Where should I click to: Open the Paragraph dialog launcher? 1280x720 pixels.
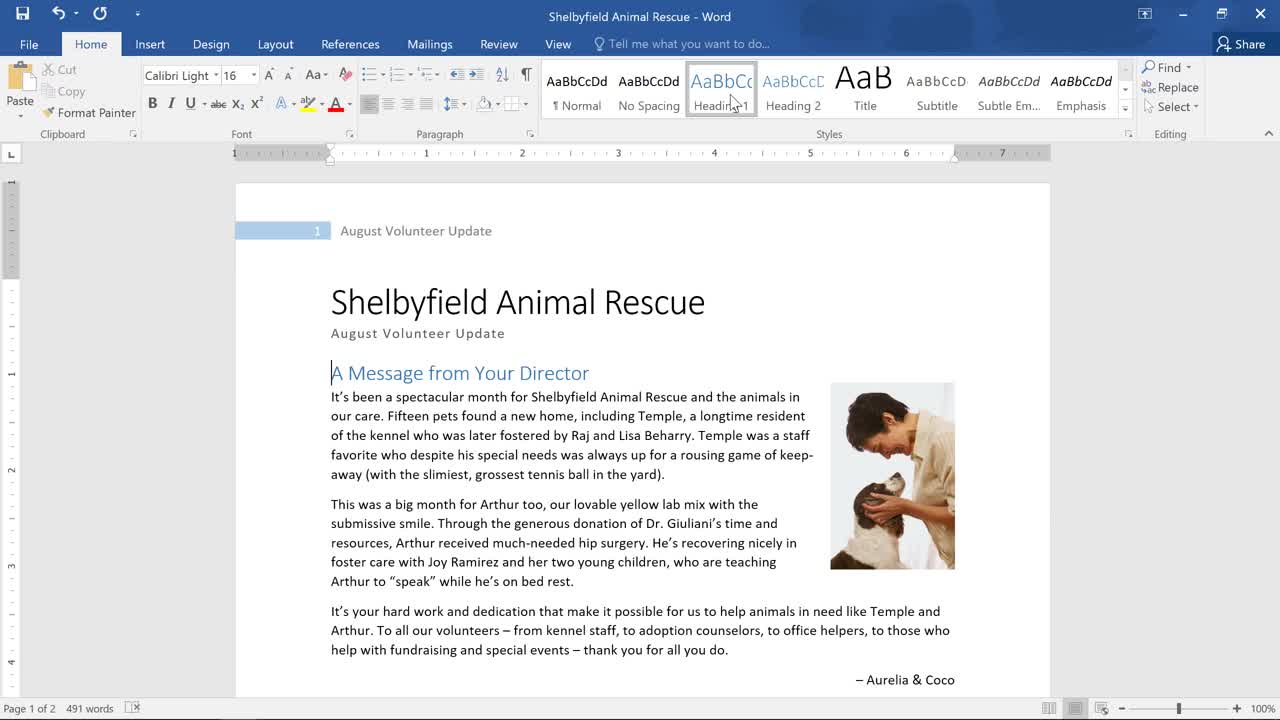[x=530, y=134]
